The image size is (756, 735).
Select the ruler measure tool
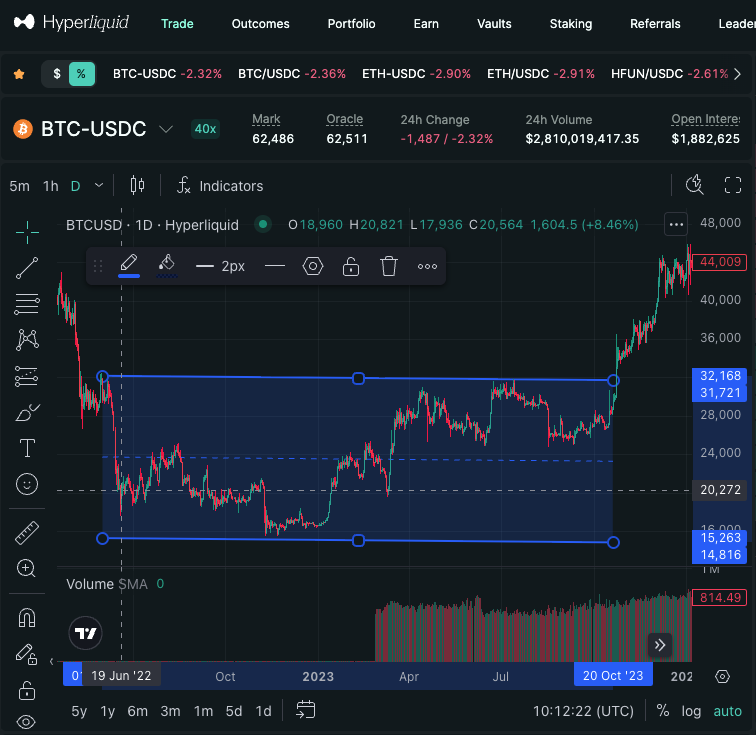click(x=27, y=533)
